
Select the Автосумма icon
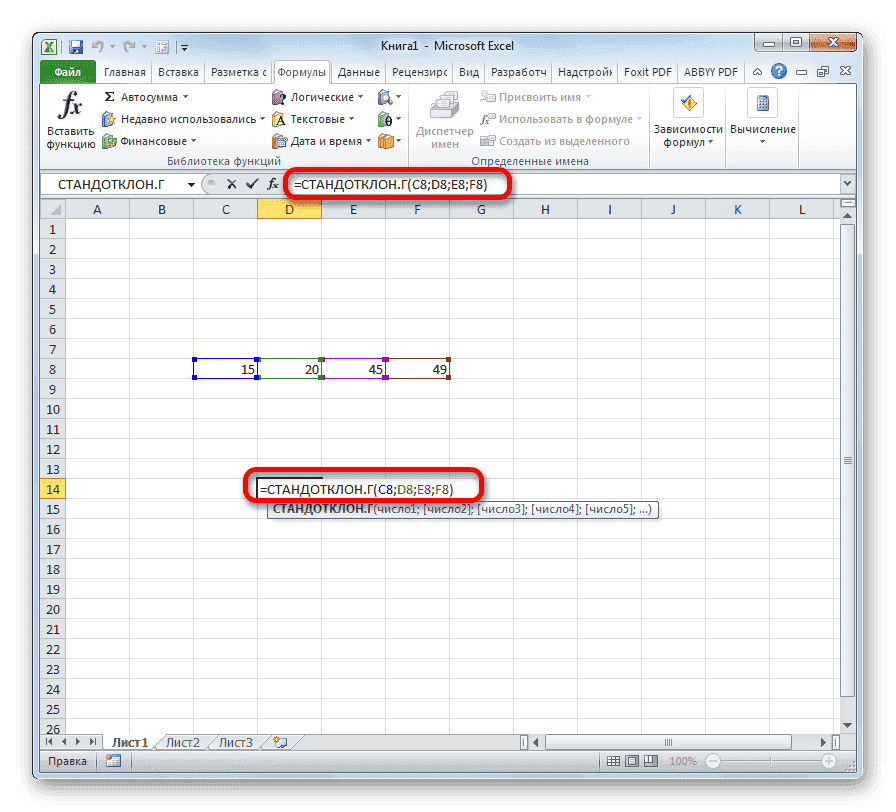(107, 96)
